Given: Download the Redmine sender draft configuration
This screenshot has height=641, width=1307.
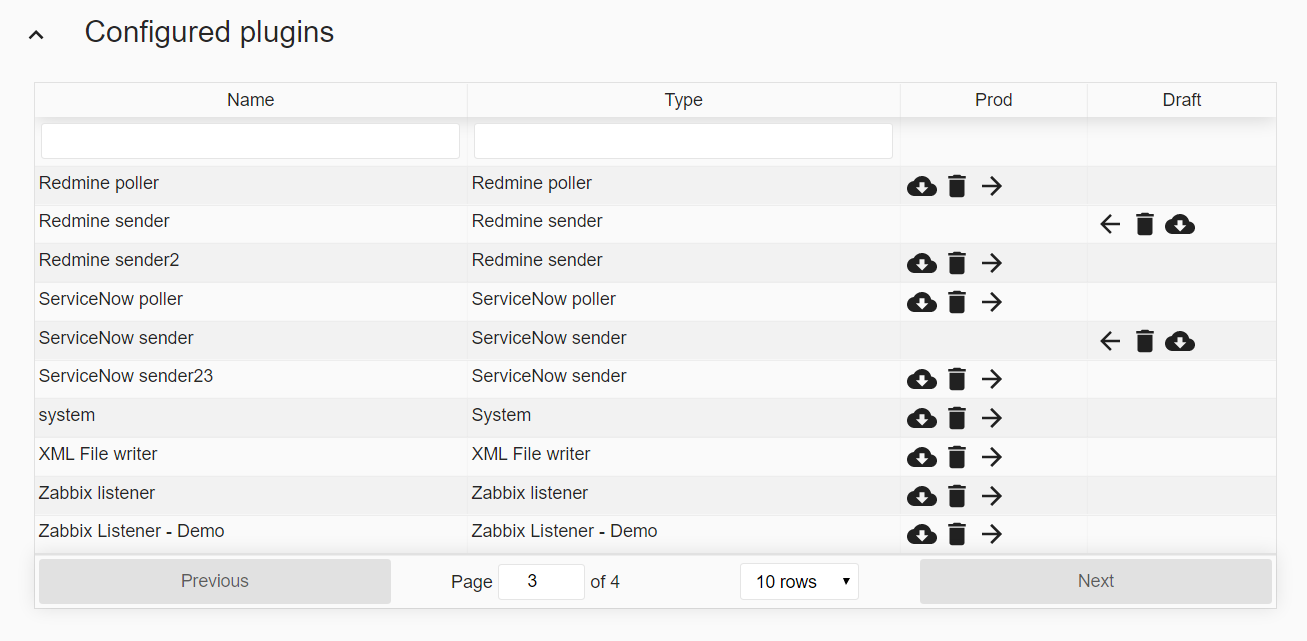Looking at the screenshot, I should point(1180,224).
